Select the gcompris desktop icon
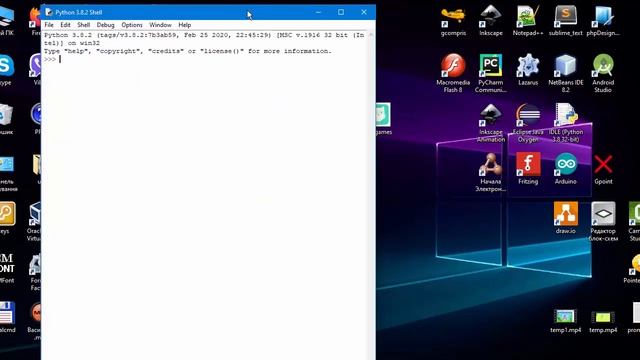640x360 pixels. coord(453,21)
